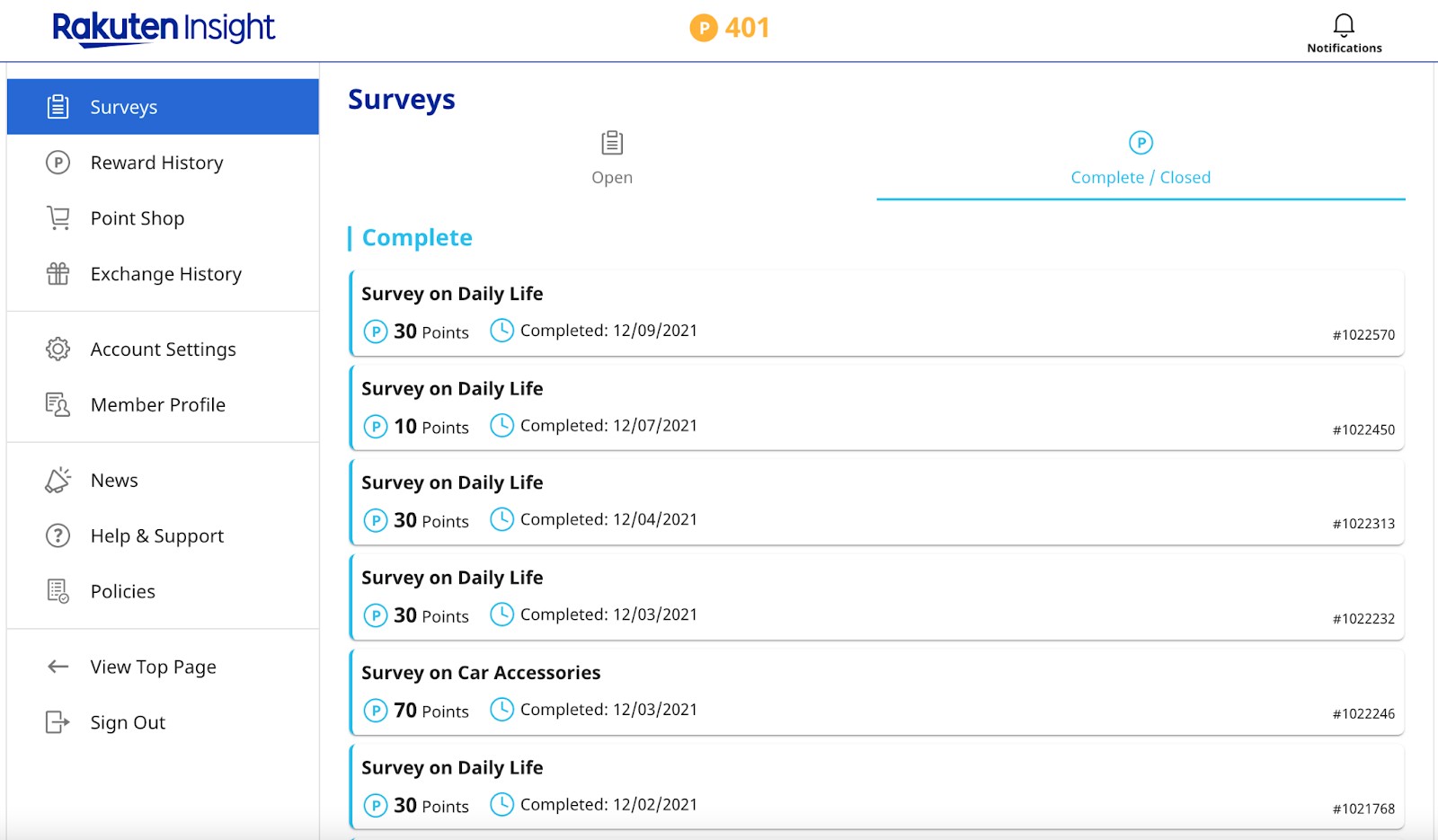The image size is (1438, 840).
Task: Click survey ID #1022246
Action: 1363,714
